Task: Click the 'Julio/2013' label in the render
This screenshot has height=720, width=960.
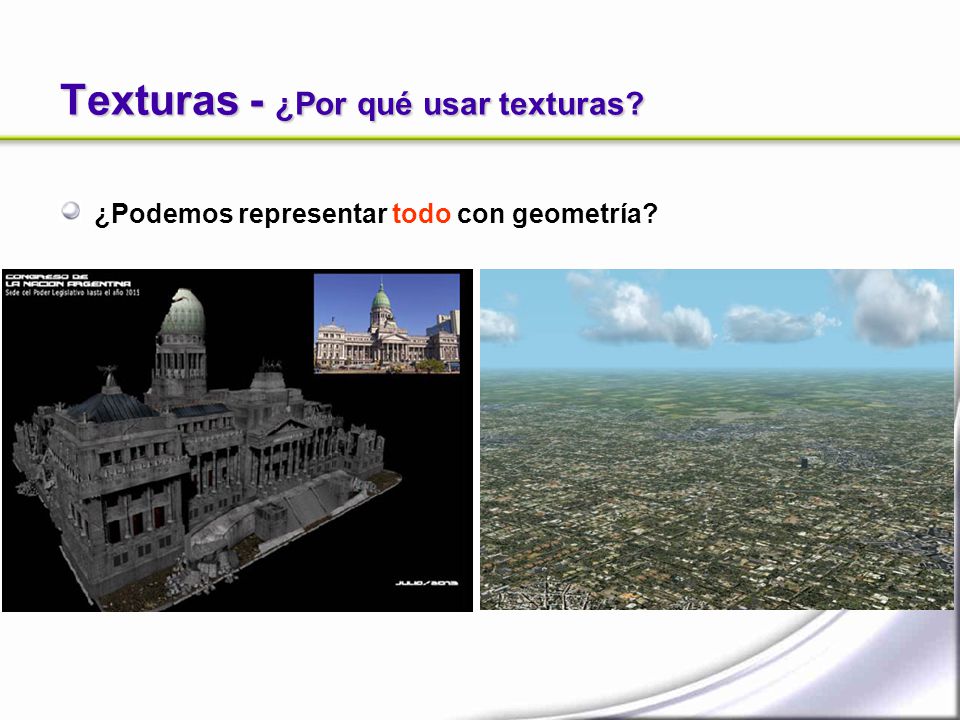Action: [x=427, y=583]
